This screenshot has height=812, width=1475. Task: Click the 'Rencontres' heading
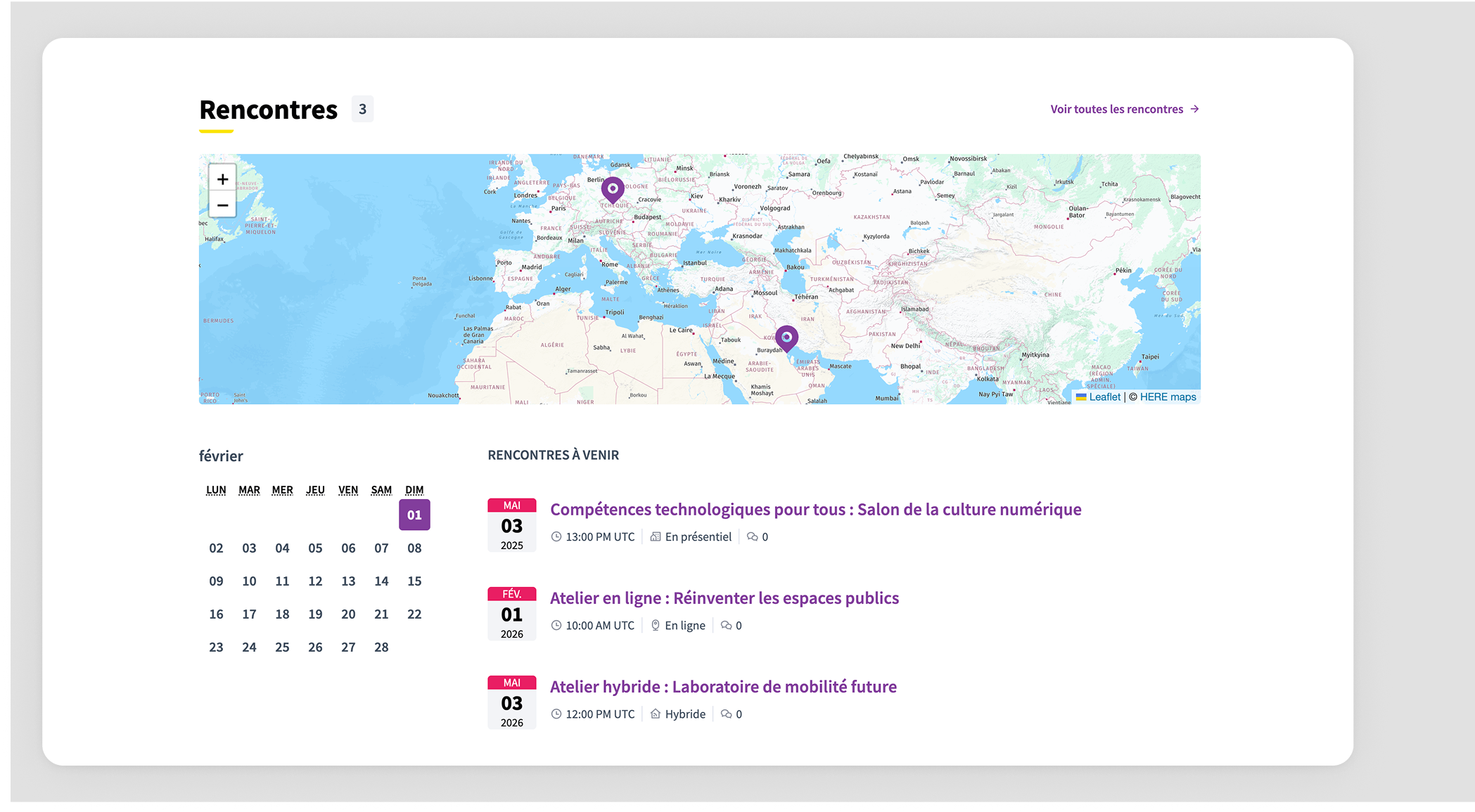[x=269, y=110]
